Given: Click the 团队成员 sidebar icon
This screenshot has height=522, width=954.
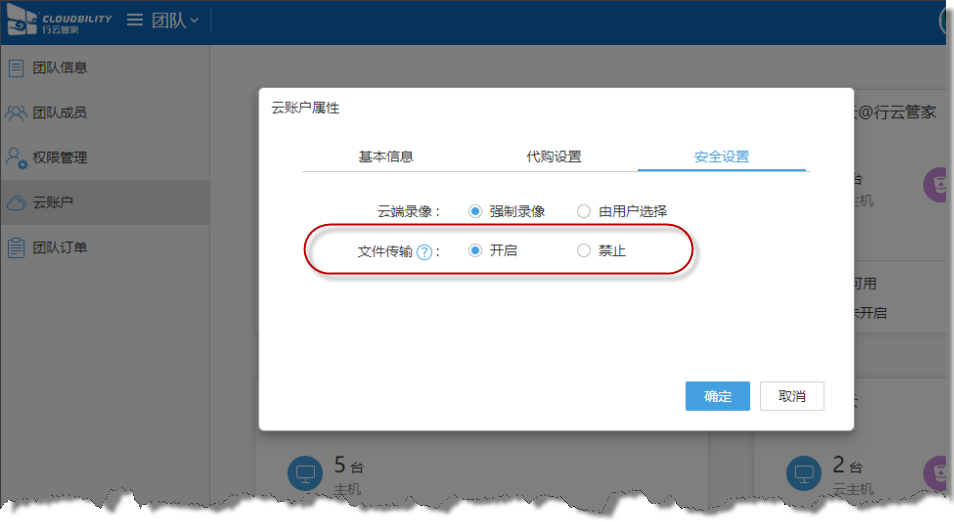Looking at the screenshot, I should [16, 113].
